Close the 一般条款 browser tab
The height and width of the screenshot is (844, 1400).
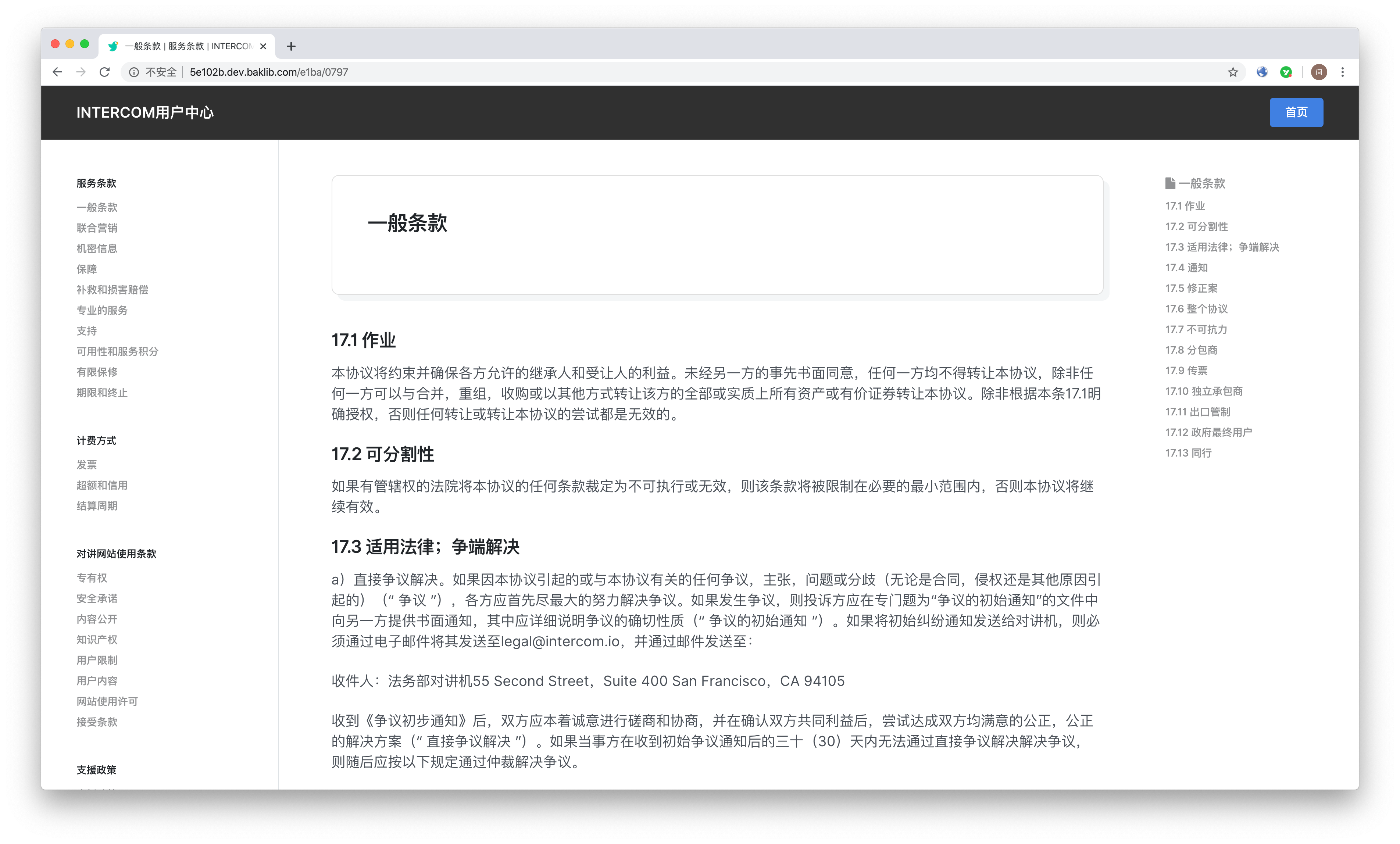[263, 46]
